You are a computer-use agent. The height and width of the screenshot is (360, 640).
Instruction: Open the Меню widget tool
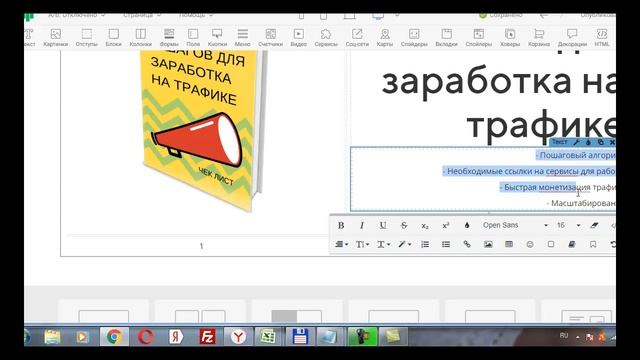pos(242,37)
